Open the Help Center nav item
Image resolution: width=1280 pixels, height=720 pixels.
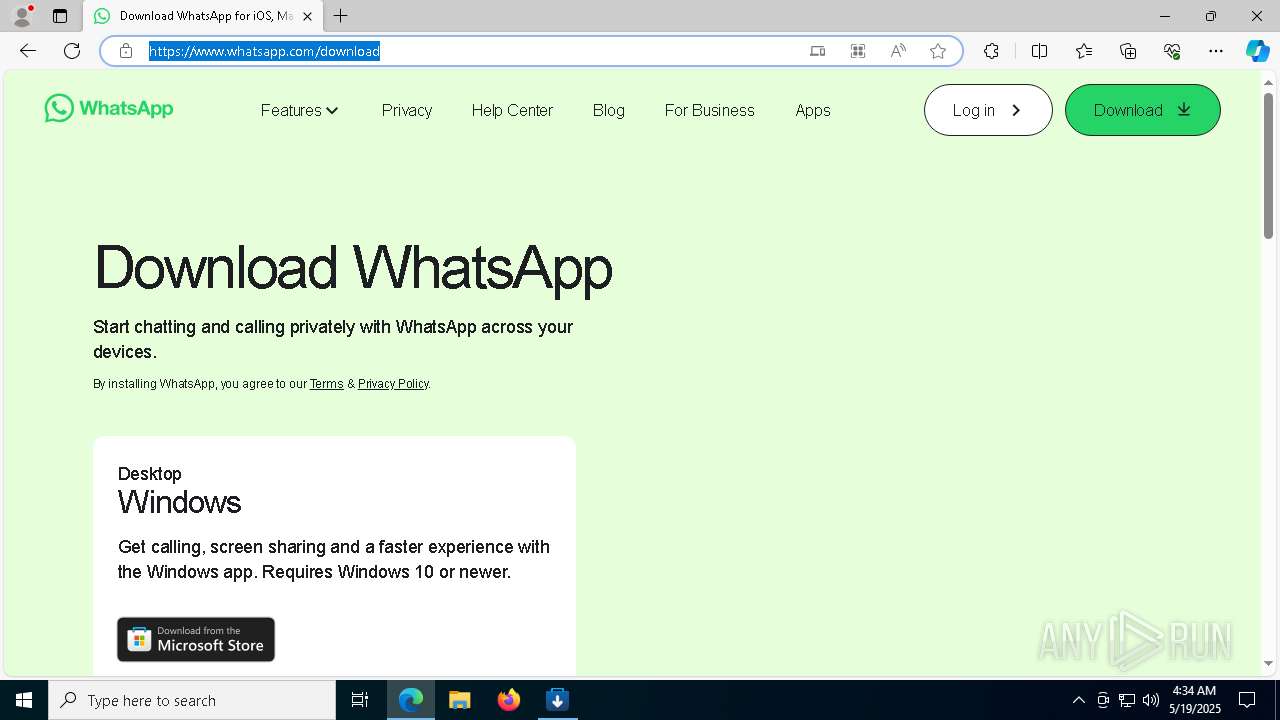coord(512,110)
